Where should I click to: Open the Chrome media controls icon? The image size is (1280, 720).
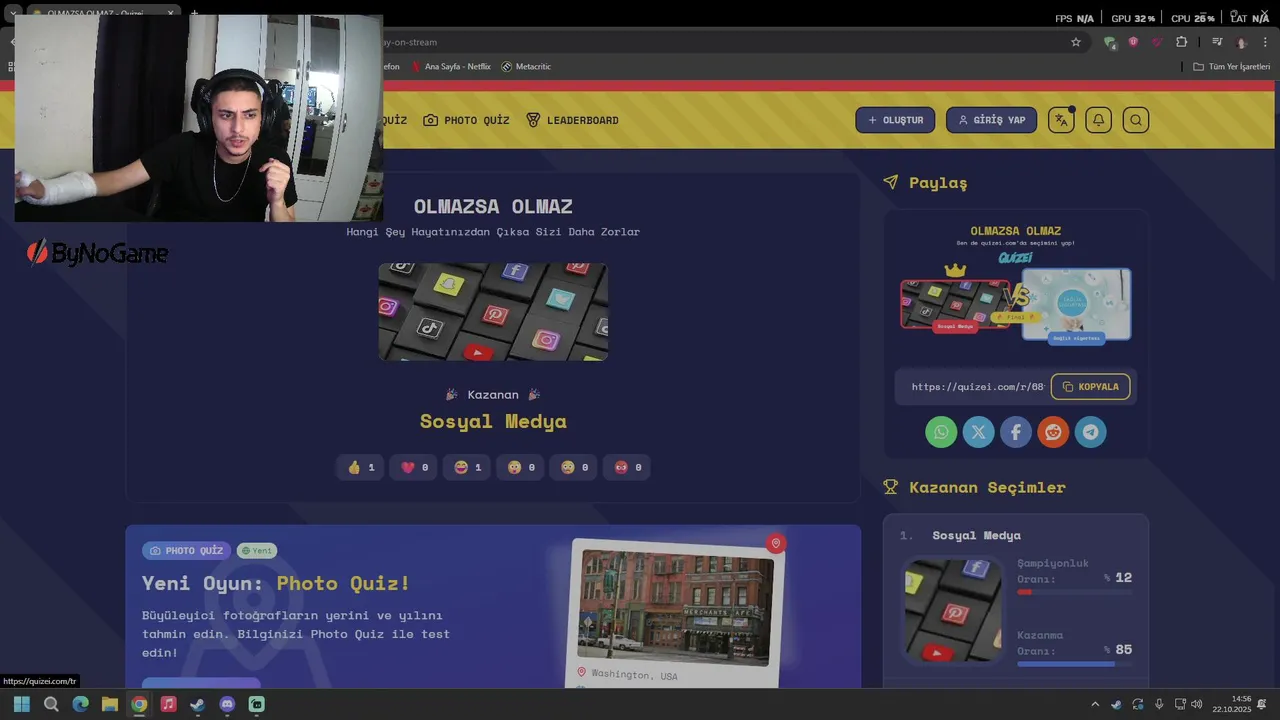(x=1217, y=42)
